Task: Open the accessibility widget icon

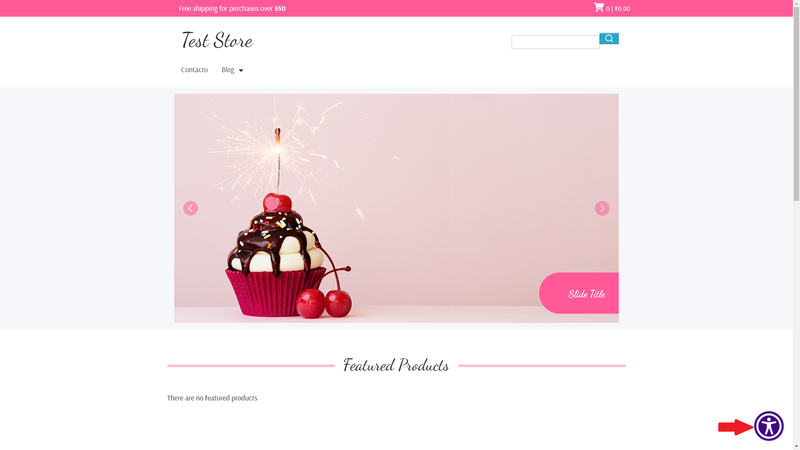Action: click(768, 426)
